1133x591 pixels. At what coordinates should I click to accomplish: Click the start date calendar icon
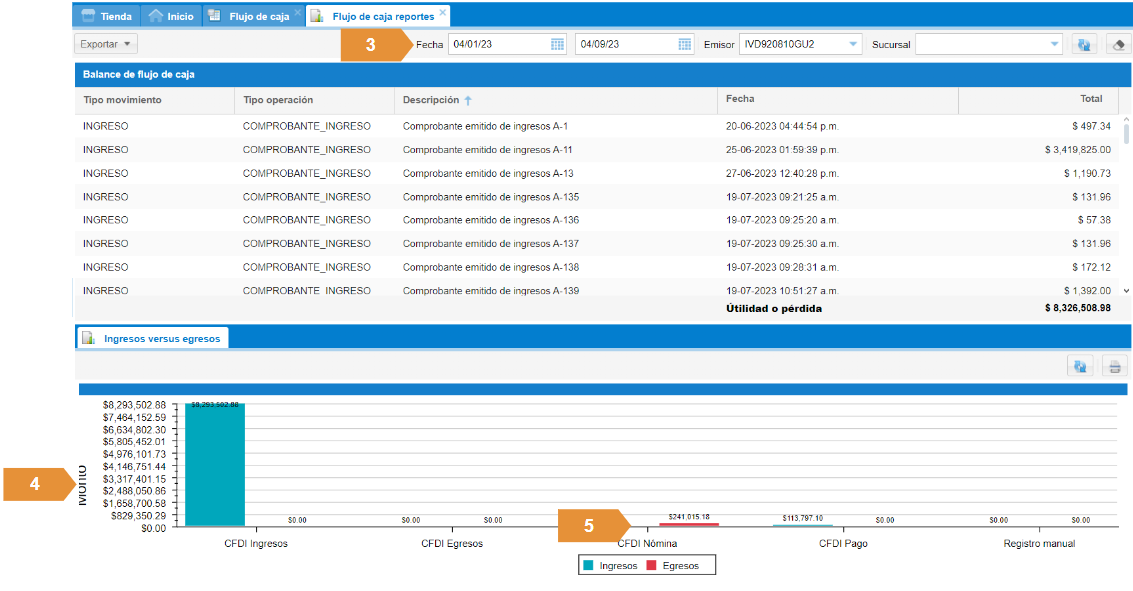click(x=558, y=44)
